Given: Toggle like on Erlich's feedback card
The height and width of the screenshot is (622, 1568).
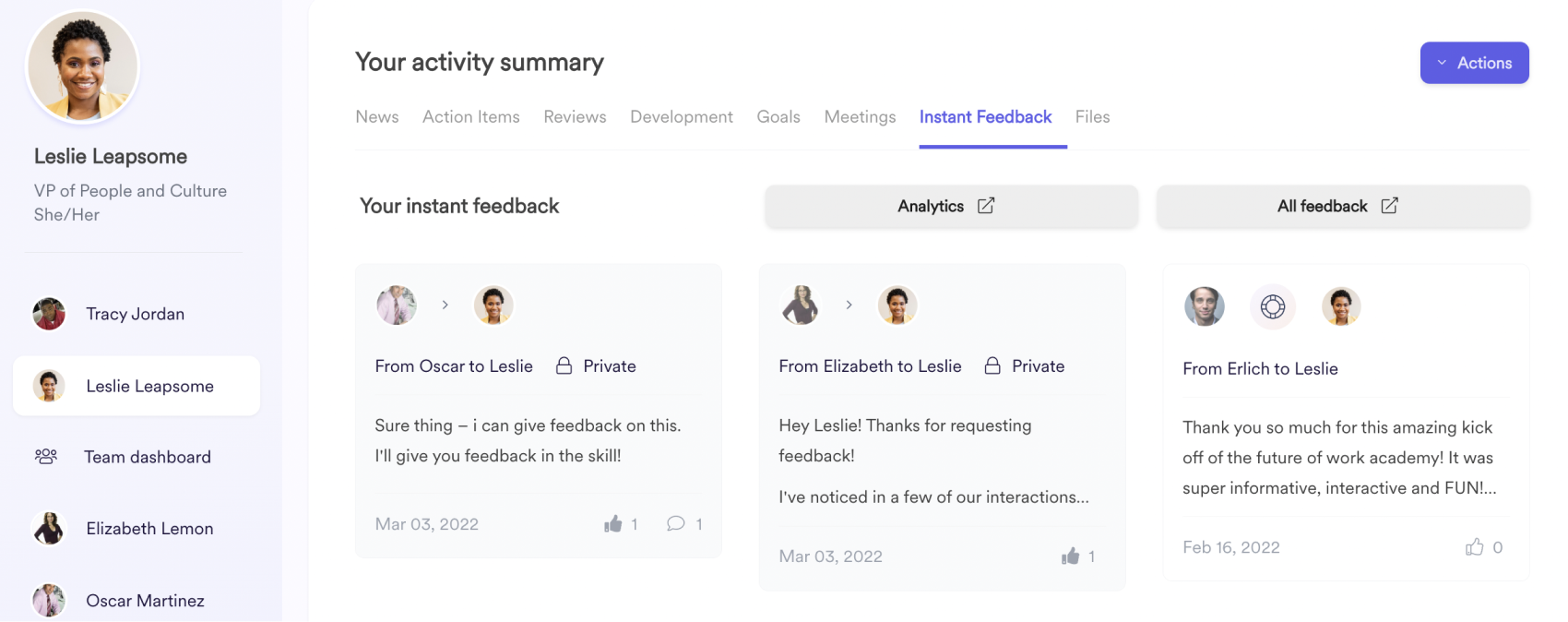Looking at the screenshot, I should pyautogui.click(x=1474, y=547).
